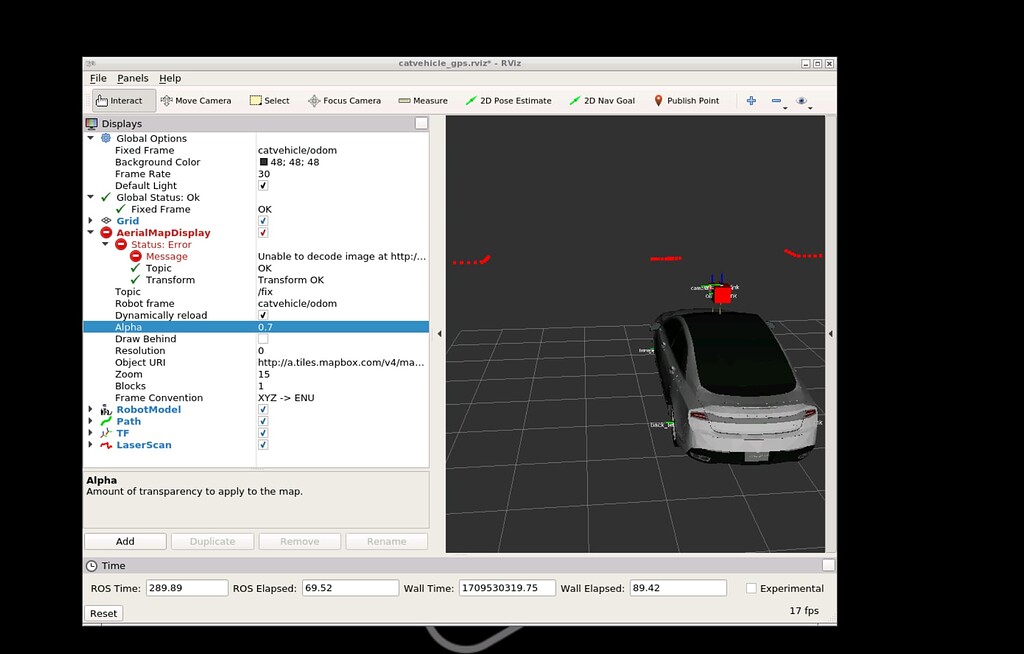Viewport: 1024px width, 654px height.
Task: Click the Global Options gear icon
Action: tap(106, 139)
